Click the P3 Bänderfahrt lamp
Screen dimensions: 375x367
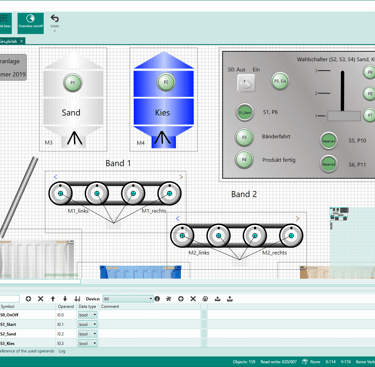pos(244,137)
